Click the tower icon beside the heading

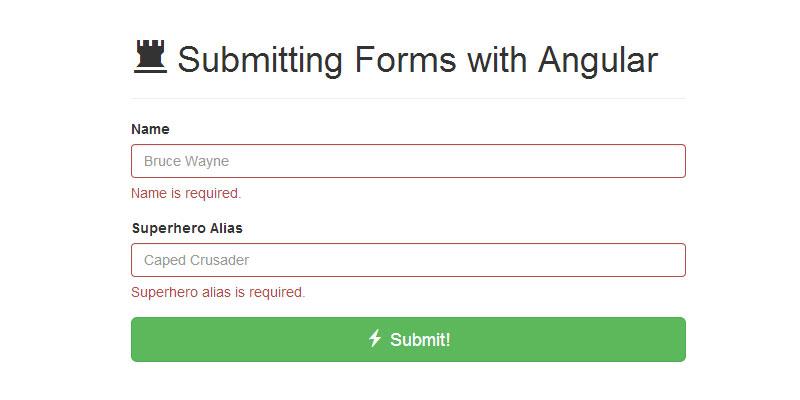pos(149,57)
